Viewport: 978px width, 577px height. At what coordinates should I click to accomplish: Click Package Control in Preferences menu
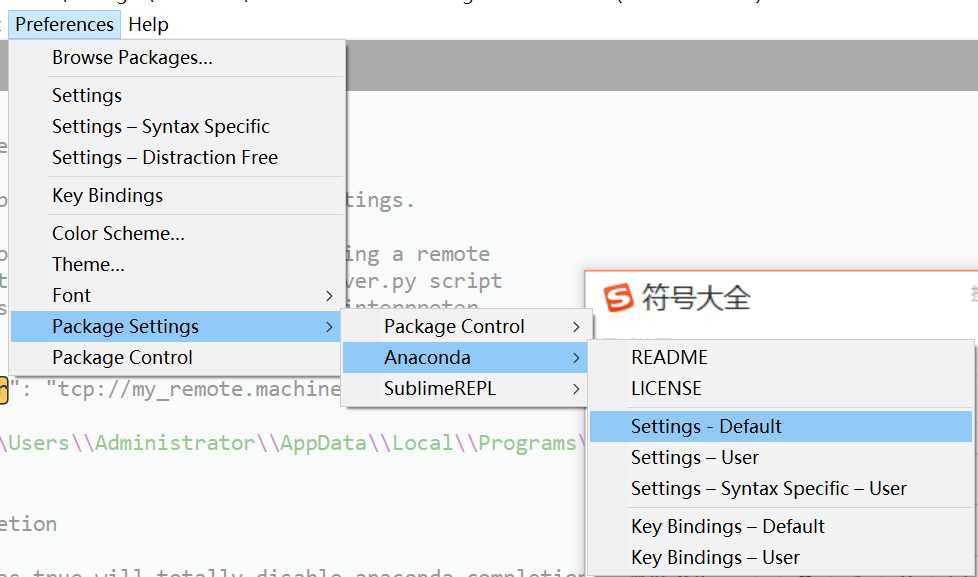(x=177, y=357)
